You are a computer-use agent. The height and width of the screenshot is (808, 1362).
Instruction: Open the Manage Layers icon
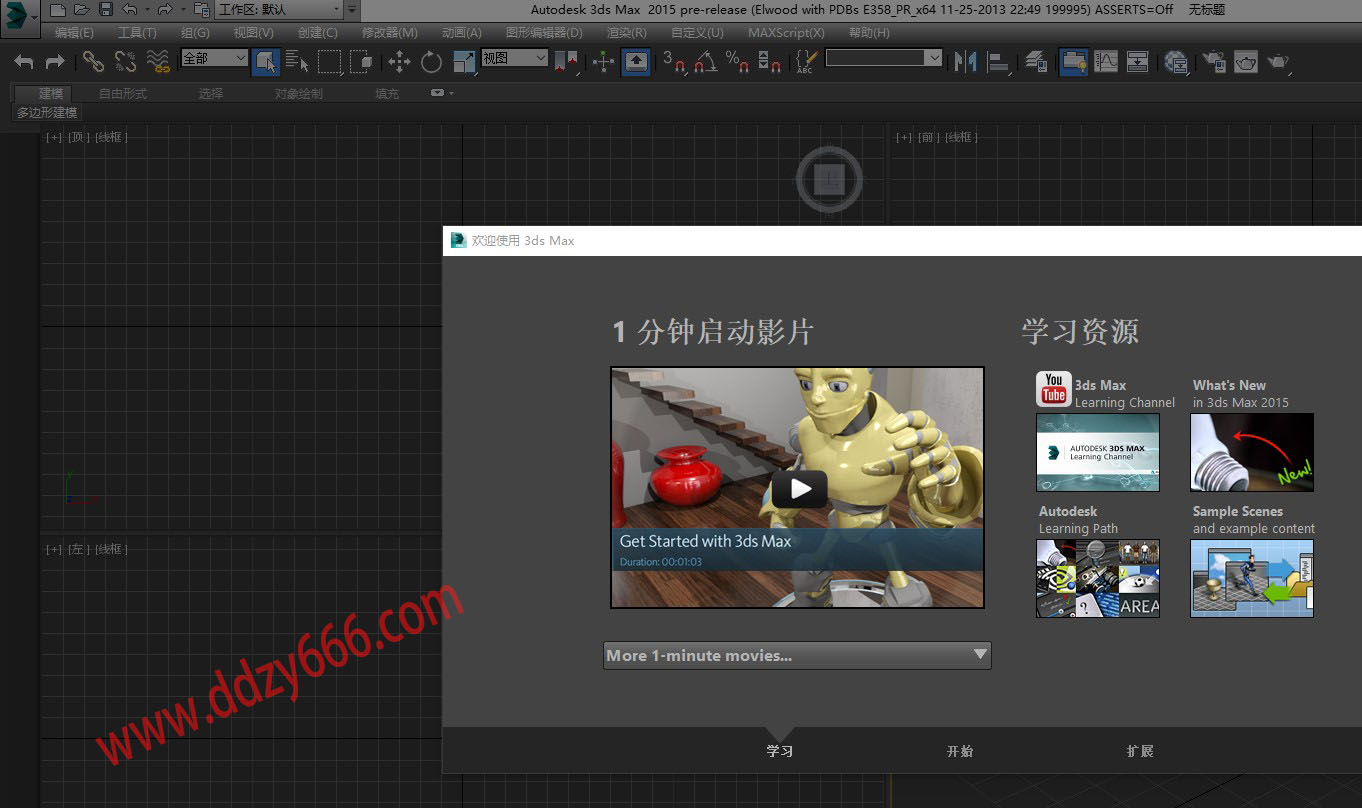pos(1036,62)
